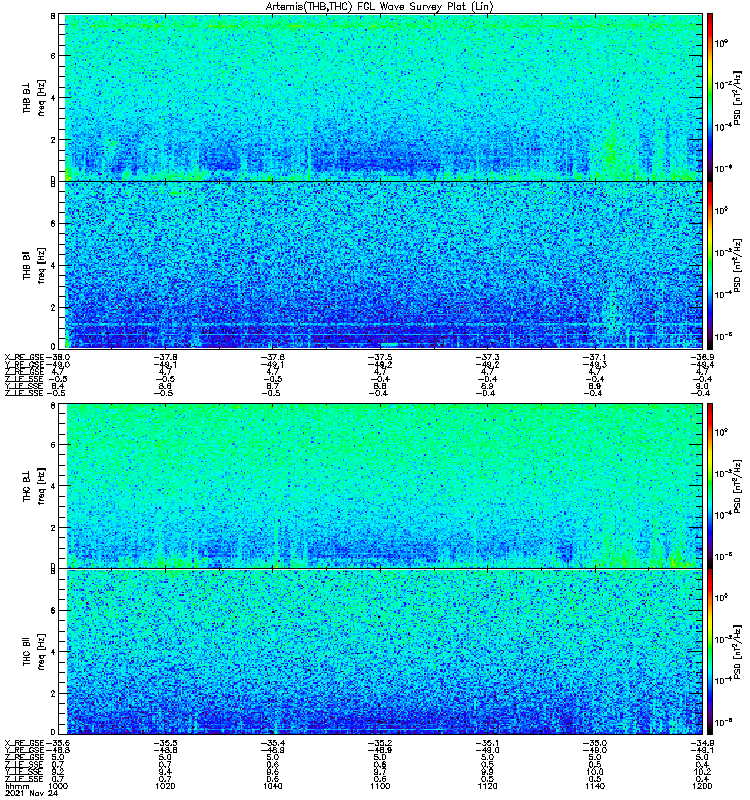Click the PSD color bar beside THC B-perpendicular panel
750x800 pixels.
[710, 486]
